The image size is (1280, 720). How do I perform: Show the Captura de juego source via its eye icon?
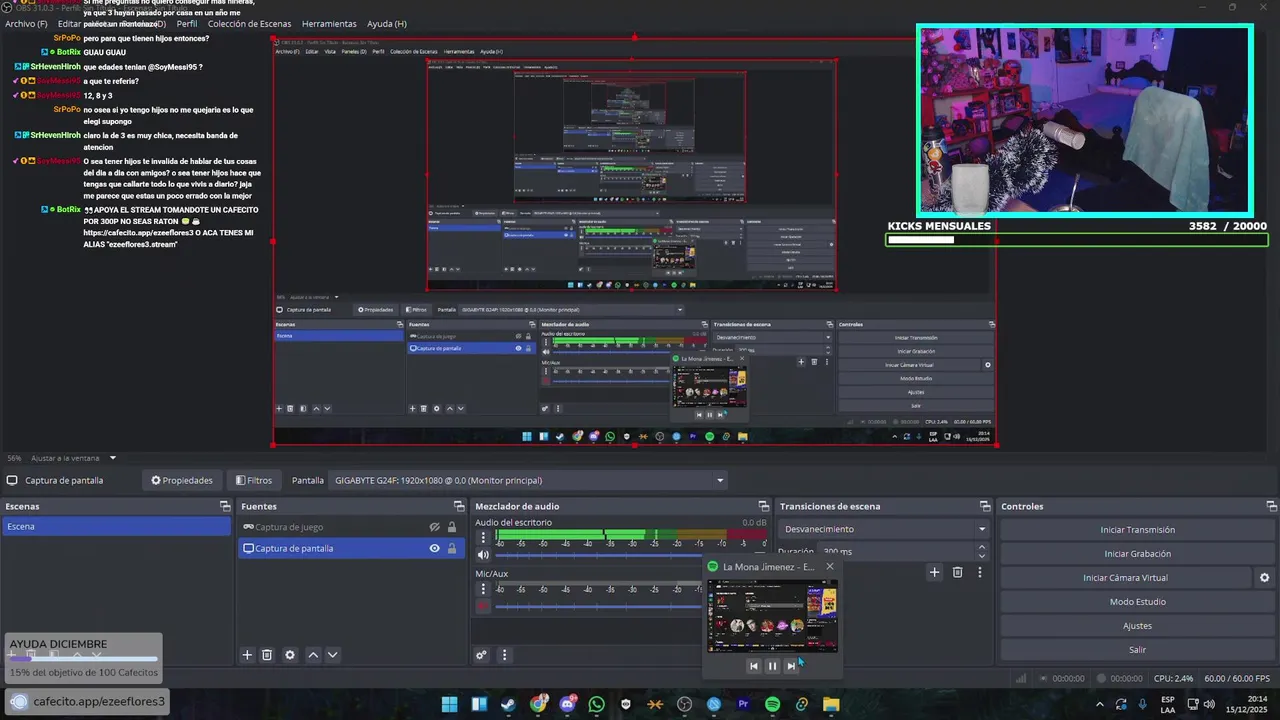pos(435,527)
